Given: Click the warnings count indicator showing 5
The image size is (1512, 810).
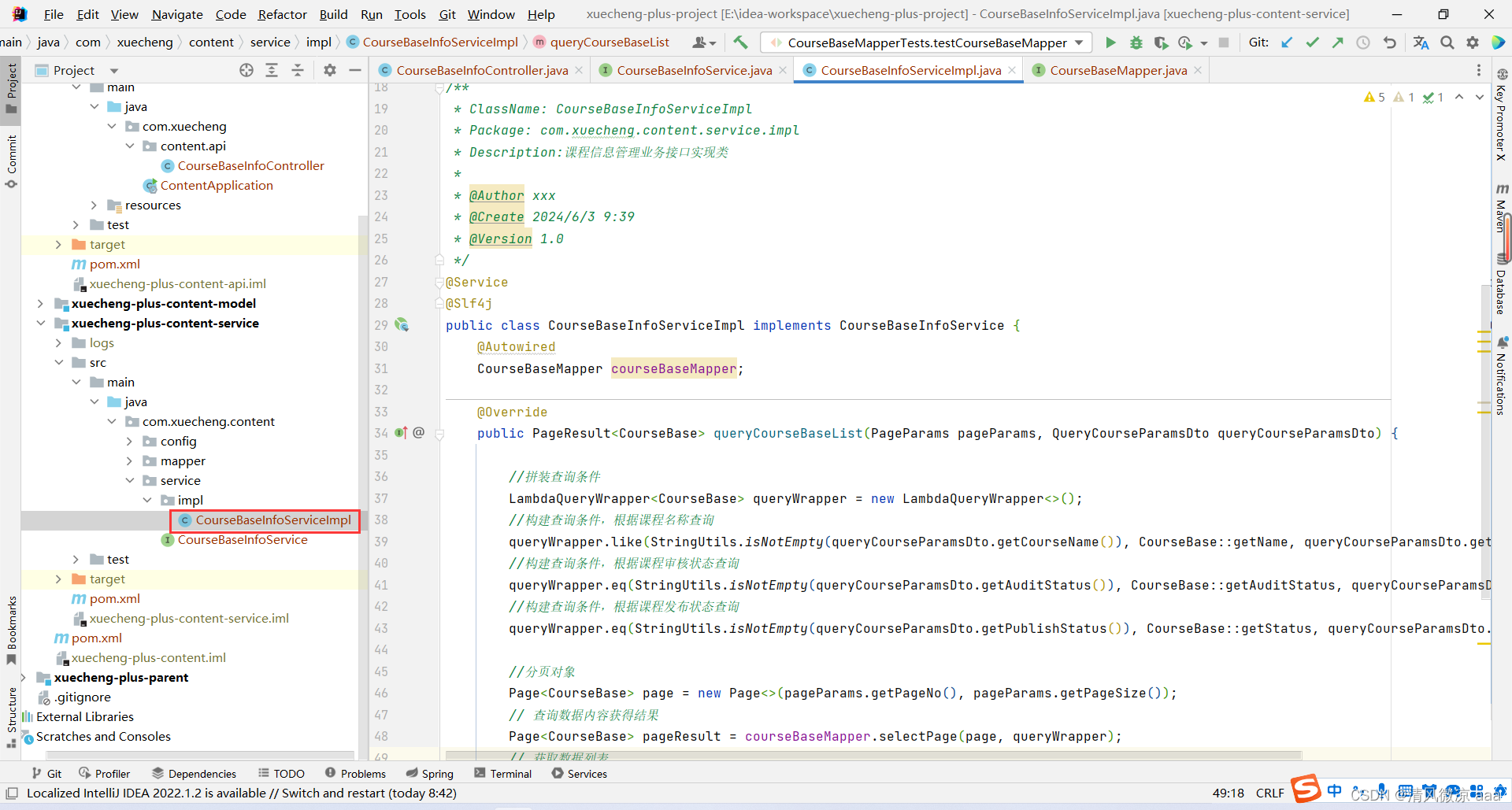Looking at the screenshot, I should (1374, 97).
